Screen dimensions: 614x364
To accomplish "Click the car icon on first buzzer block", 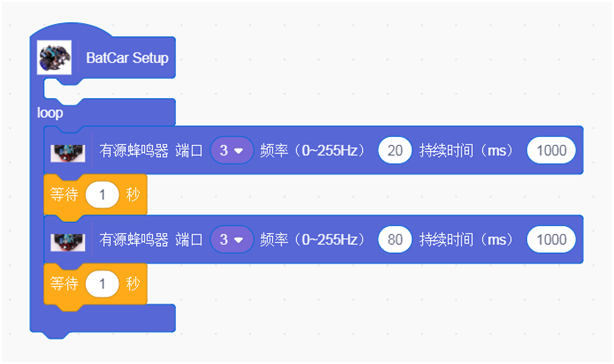I will tap(68, 153).
